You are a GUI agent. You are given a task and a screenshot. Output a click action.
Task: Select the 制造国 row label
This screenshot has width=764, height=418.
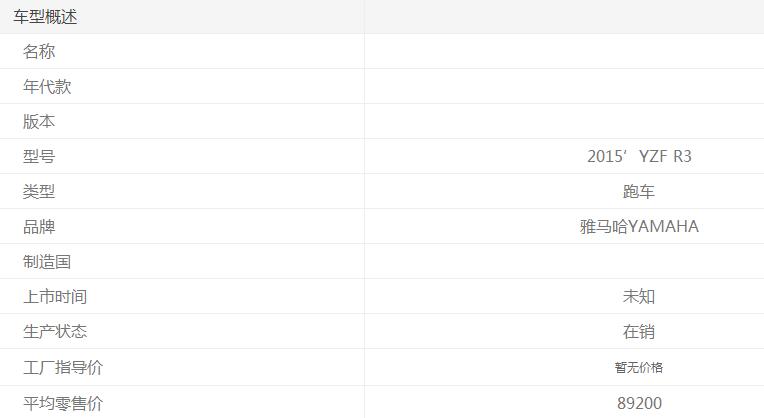(47, 262)
